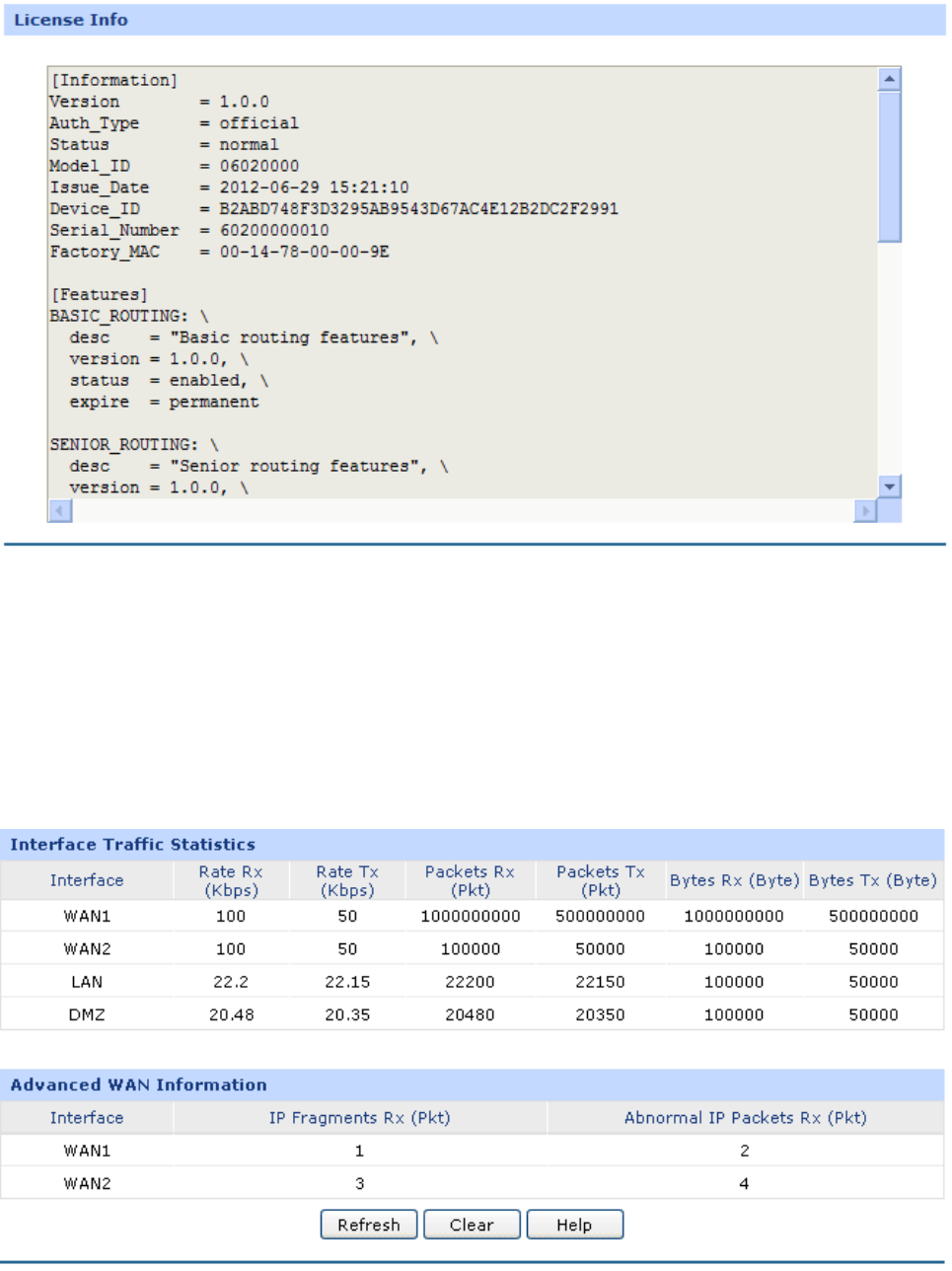Click the BASIC_ROUTING: feature line
This screenshot has height=1271, width=952.
pos(129,317)
